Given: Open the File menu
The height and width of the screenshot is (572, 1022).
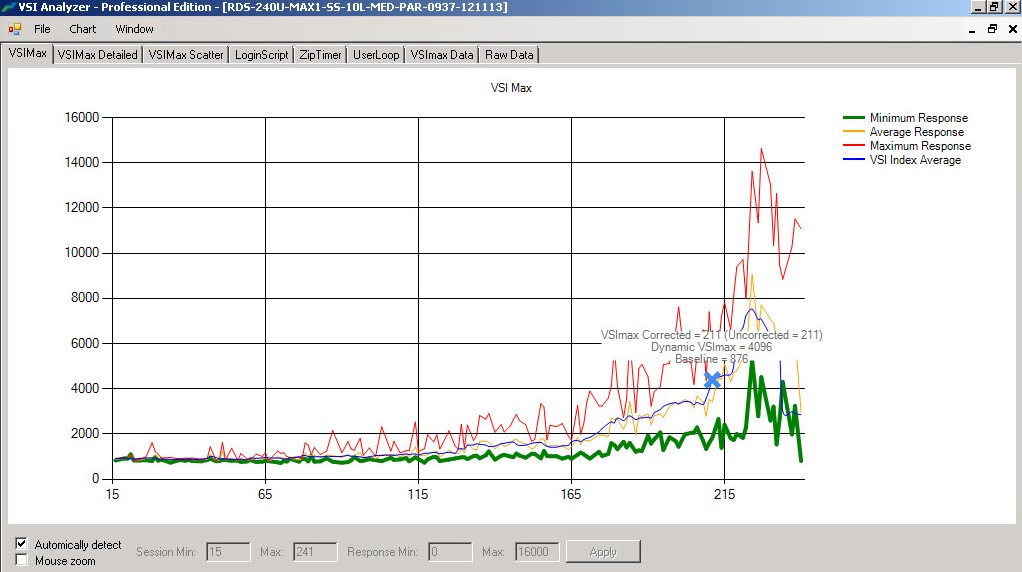Looking at the screenshot, I should pyautogui.click(x=42, y=29).
